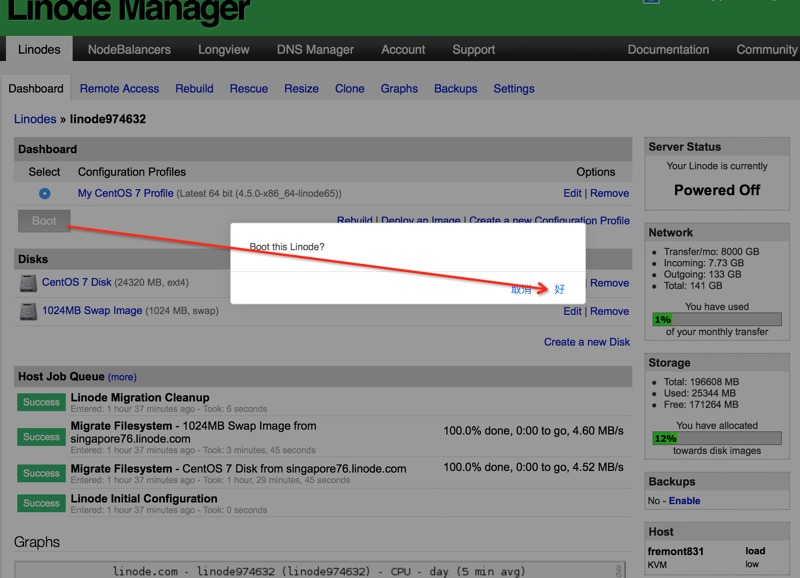Open the NodeBalancers tab
The image size is (800, 578).
pos(129,49)
